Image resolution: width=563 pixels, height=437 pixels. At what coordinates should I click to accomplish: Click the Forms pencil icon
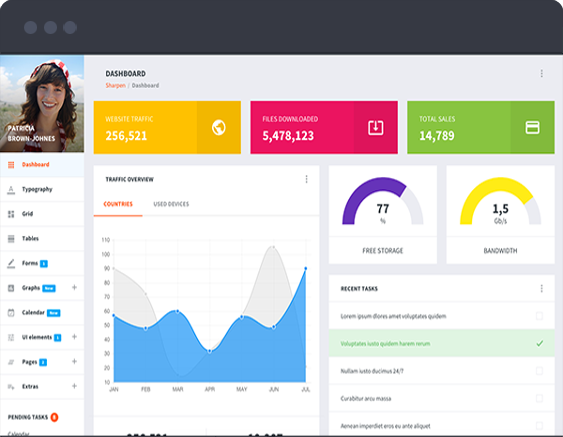tap(11, 264)
